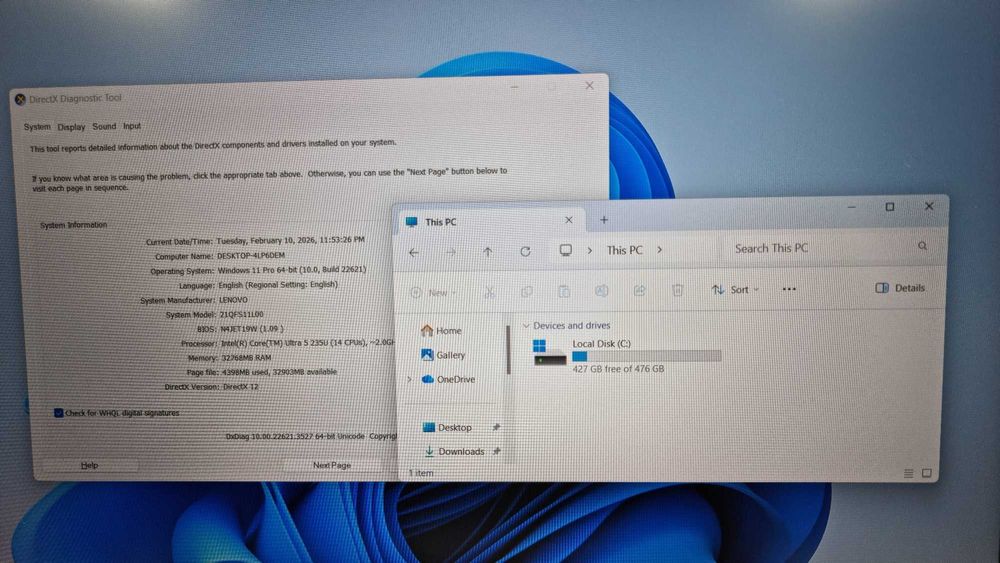The image size is (1000, 563).
Task: Click chevron after This PC in address bar
Action: (659, 249)
